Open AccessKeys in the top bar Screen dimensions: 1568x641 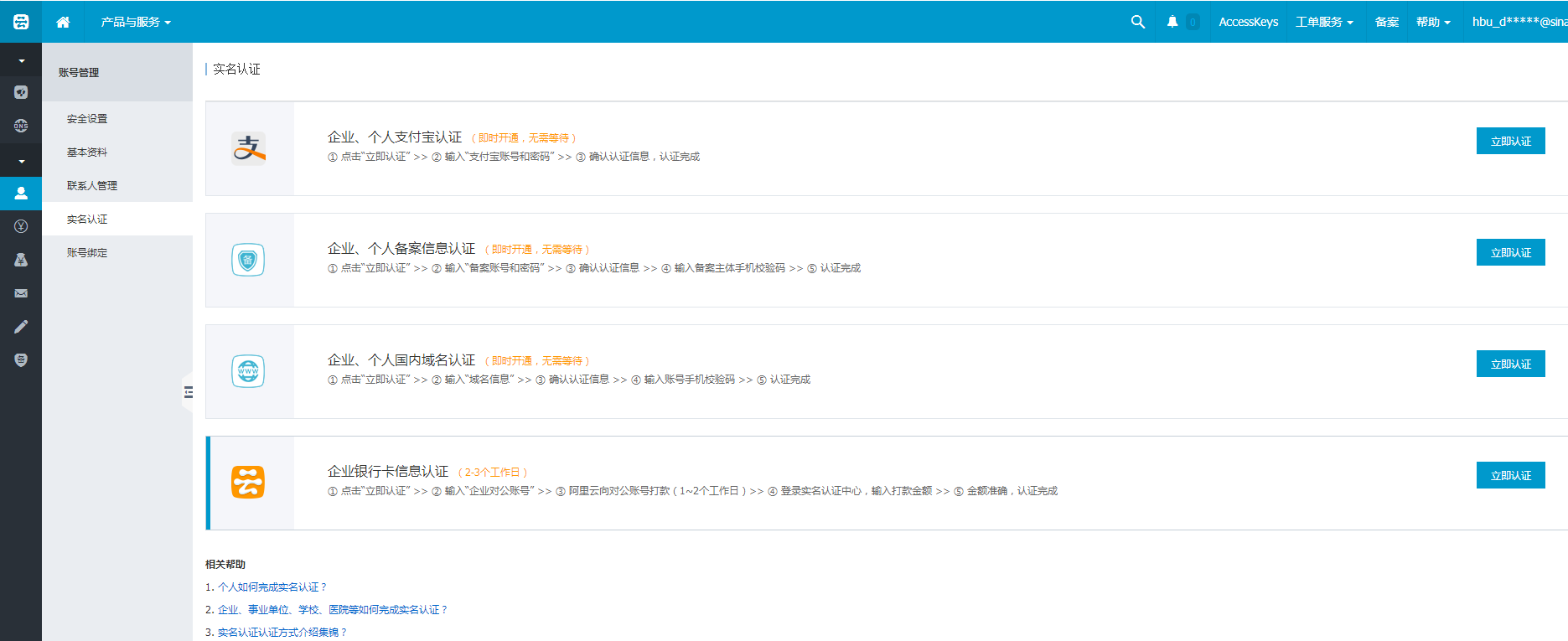(x=1248, y=22)
